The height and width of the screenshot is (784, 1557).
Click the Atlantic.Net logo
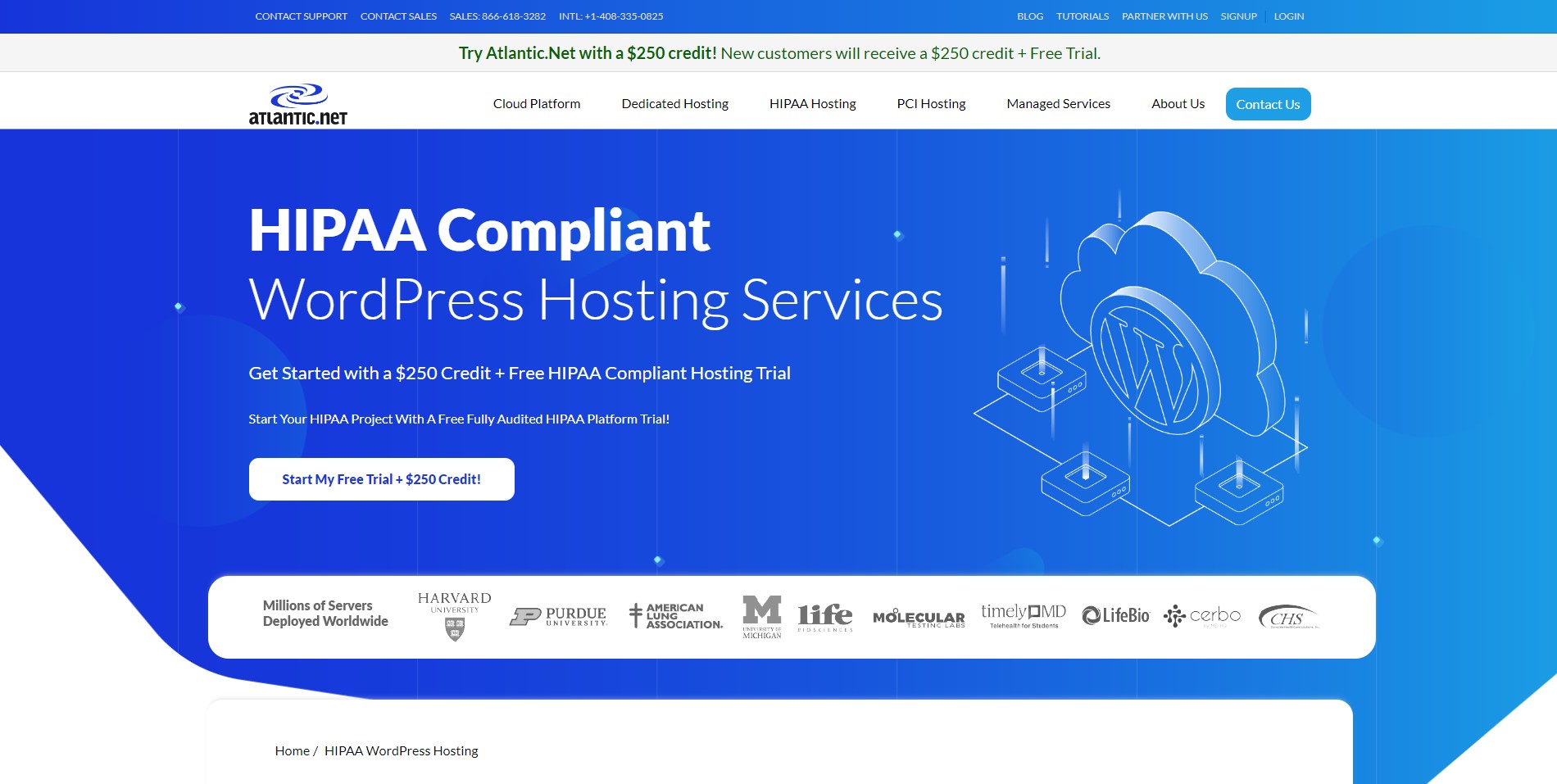(298, 104)
